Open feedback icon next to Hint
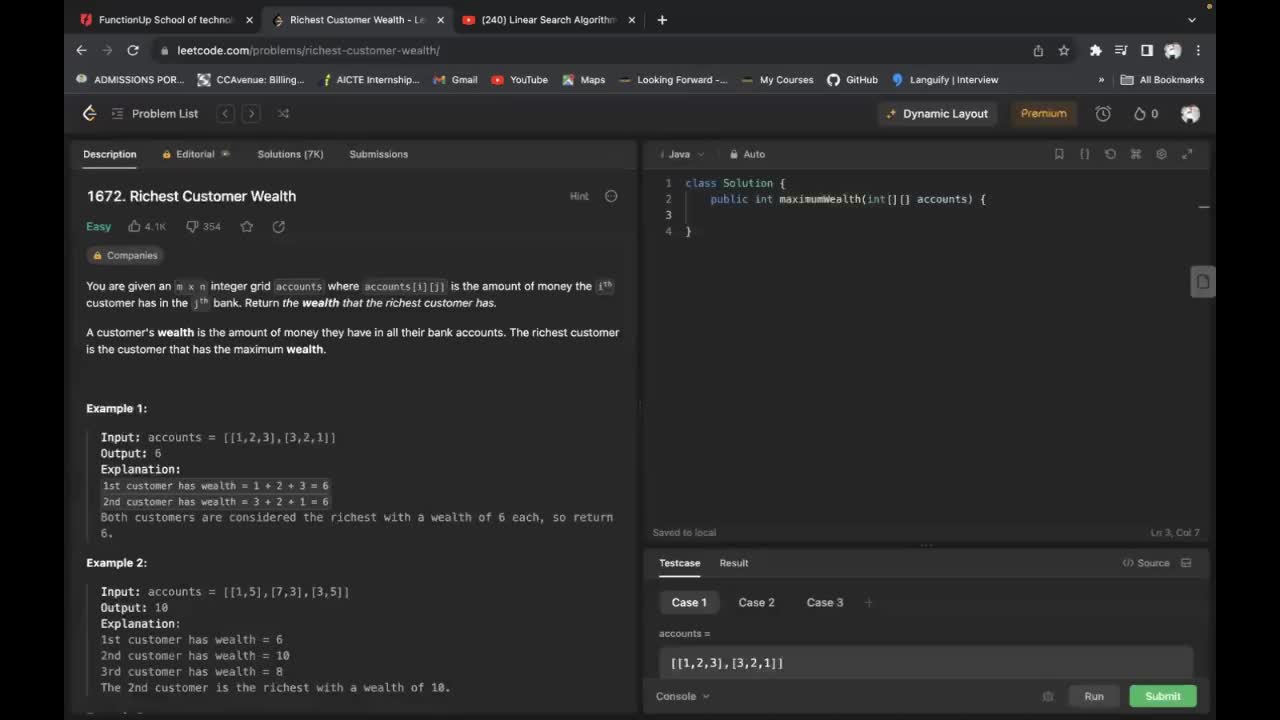The width and height of the screenshot is (1280, 720). click(x=611, y=196)
